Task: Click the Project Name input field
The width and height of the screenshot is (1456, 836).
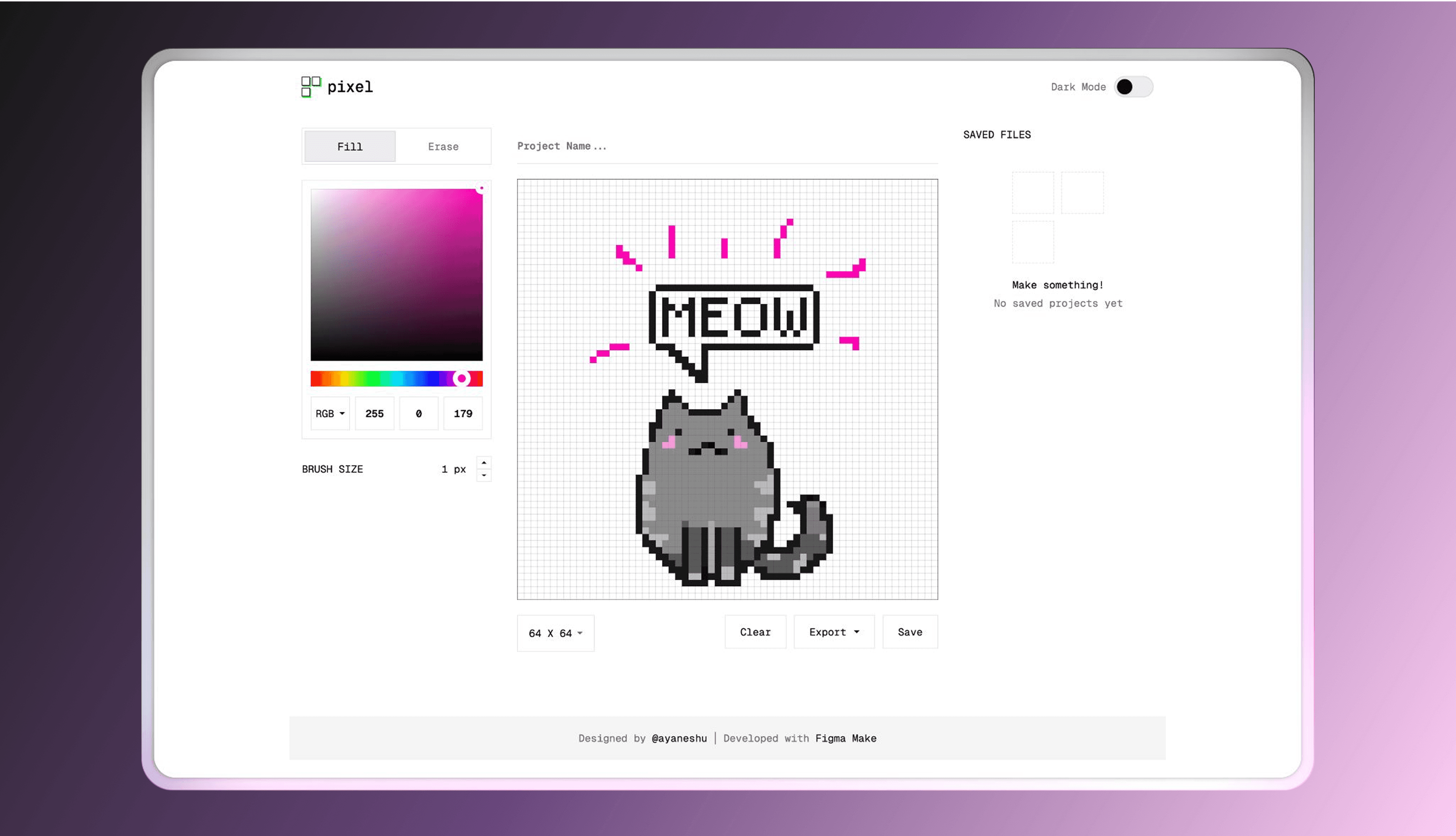Action: [727, 146]
